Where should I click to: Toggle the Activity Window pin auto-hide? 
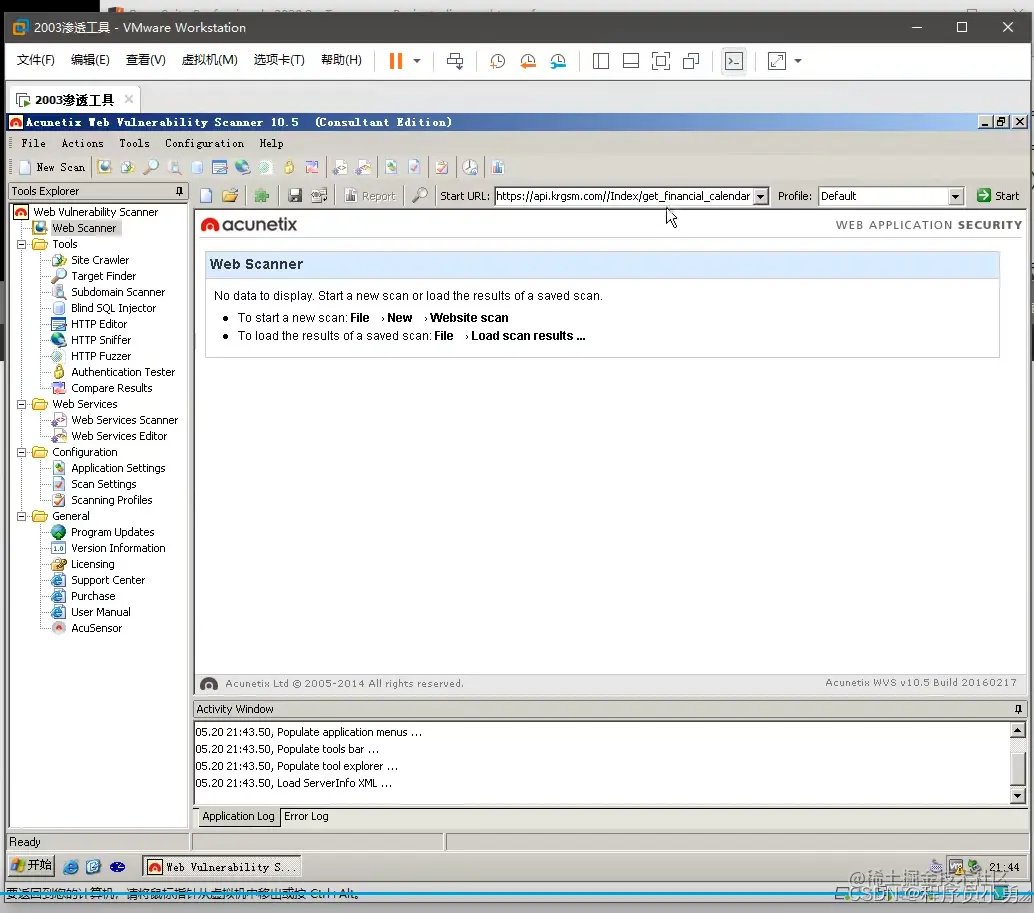click(1018, 709)
